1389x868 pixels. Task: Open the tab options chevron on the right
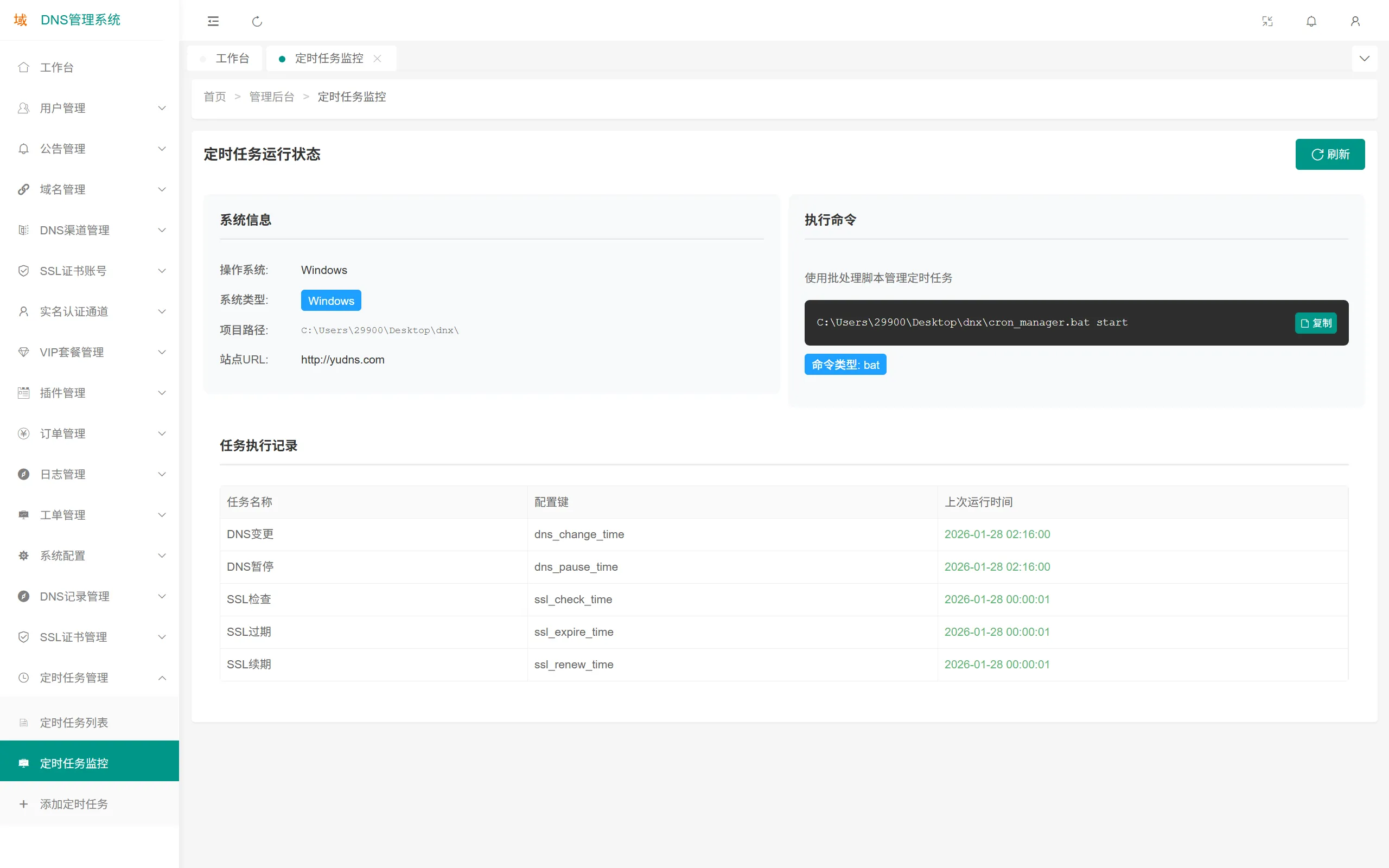coord(1365,58)
